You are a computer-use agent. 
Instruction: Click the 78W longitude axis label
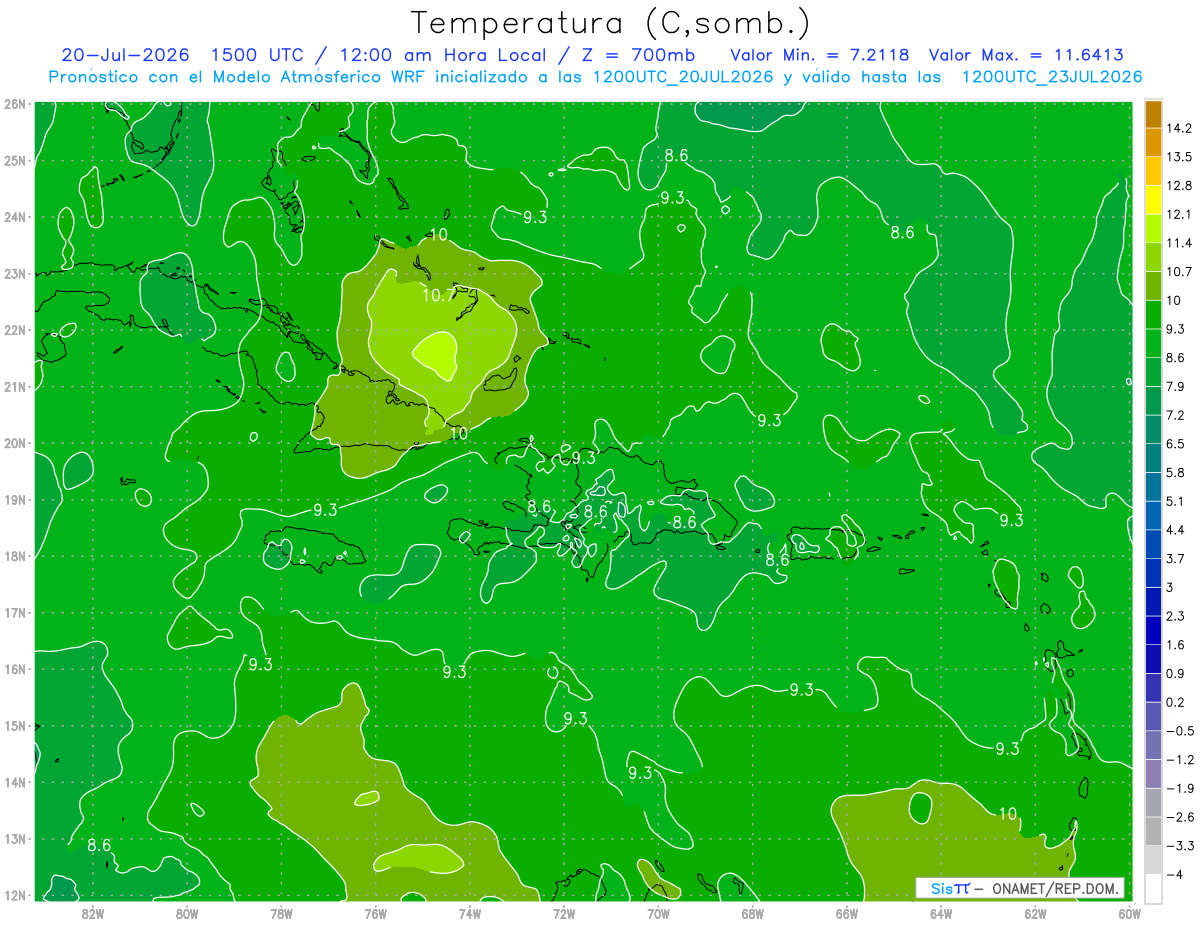tap(281, 913)
